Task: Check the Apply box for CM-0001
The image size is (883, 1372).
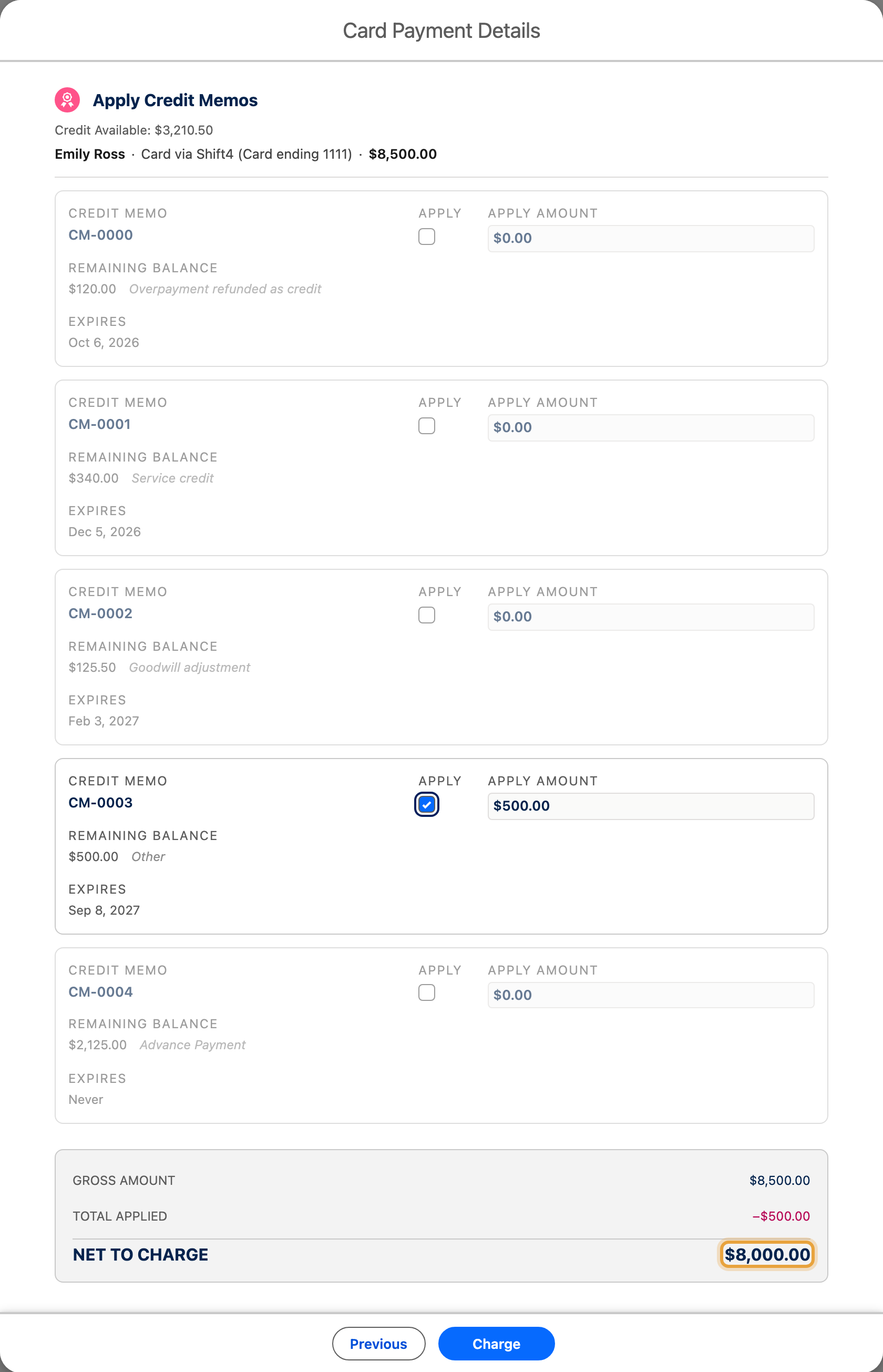Action: [x=427, y=426]
